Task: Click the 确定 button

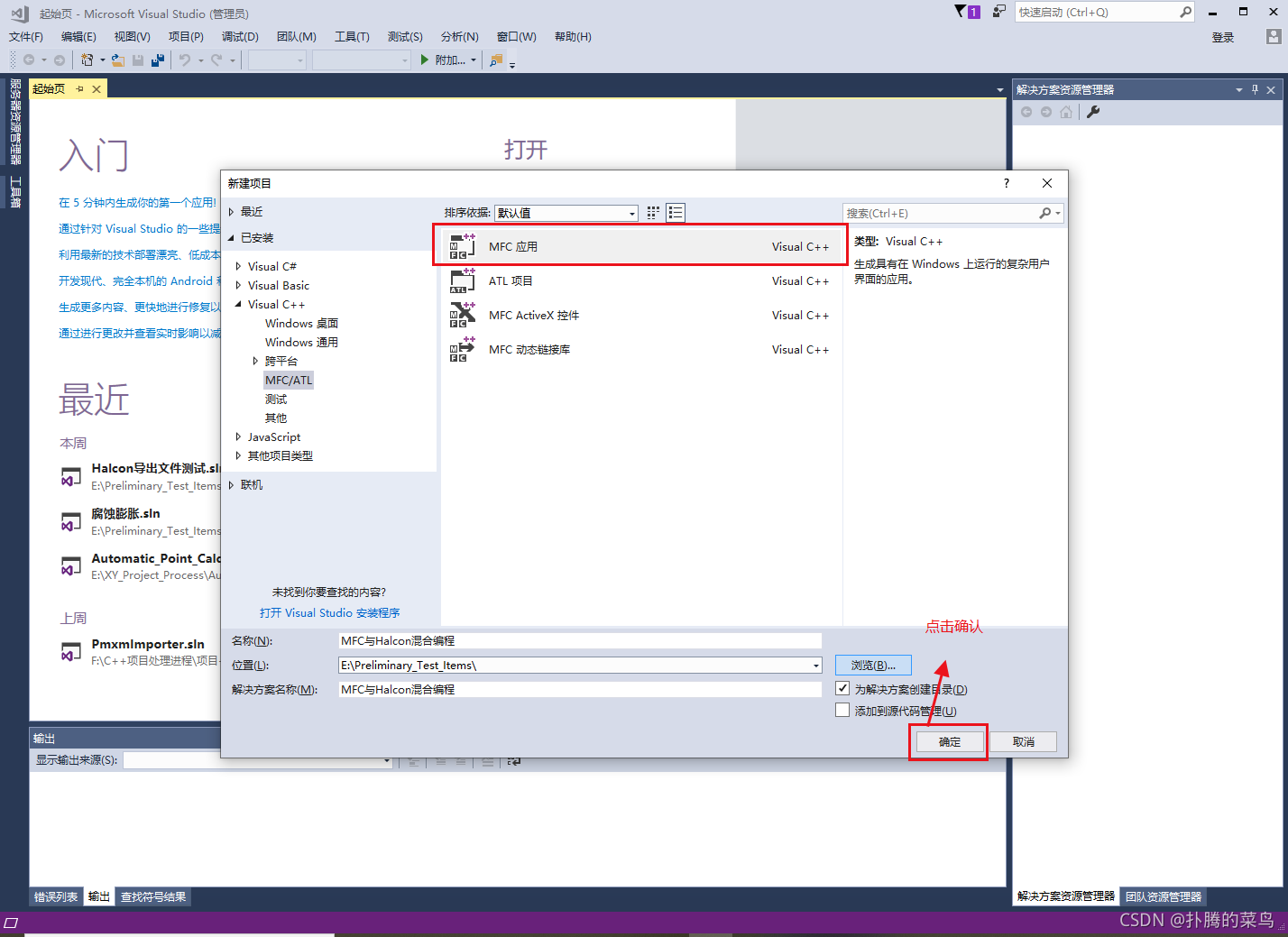Action: (x=950, y=741)
